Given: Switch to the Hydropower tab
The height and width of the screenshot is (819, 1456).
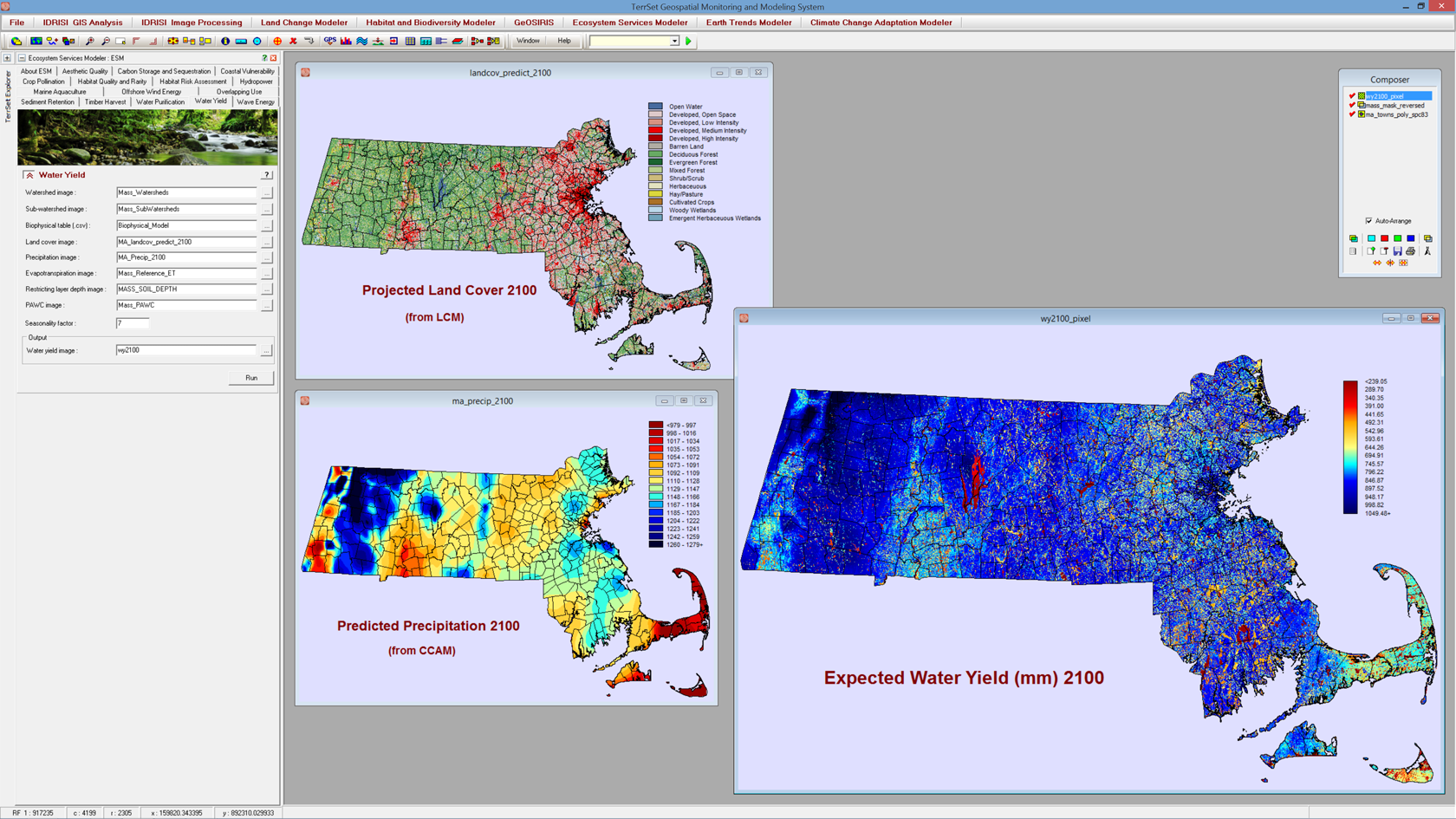Looking at the screenshot, I should click(256, 81).
